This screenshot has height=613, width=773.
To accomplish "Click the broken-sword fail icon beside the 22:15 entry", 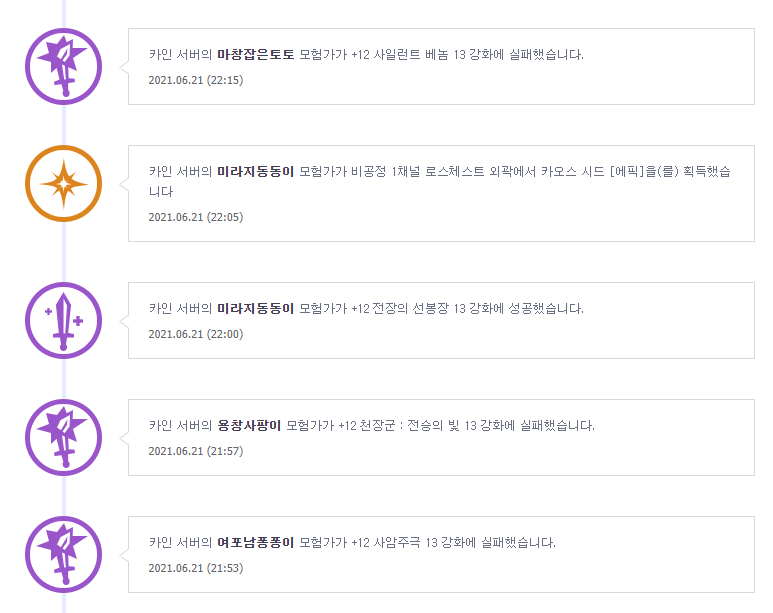I will pyautogui.click(x=64, y=66).
